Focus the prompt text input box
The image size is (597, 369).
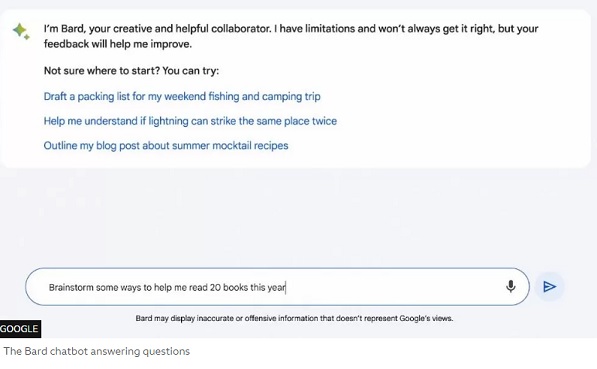[277, 287]
